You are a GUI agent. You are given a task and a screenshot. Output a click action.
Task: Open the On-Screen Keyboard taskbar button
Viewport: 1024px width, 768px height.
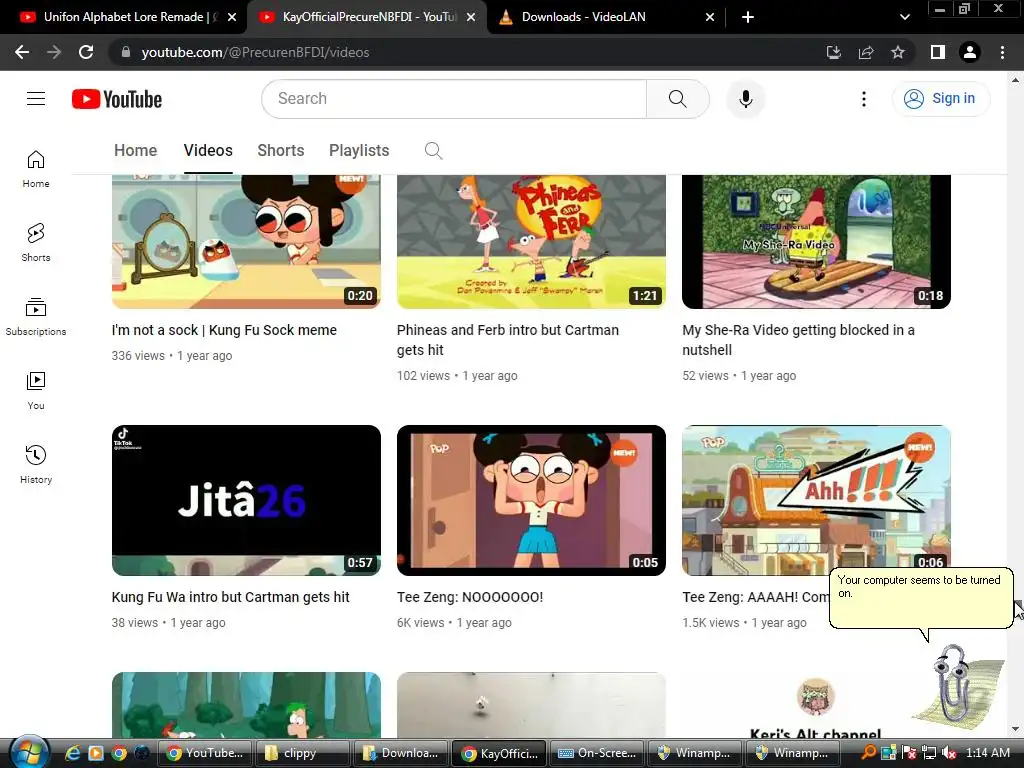[597, 753]
